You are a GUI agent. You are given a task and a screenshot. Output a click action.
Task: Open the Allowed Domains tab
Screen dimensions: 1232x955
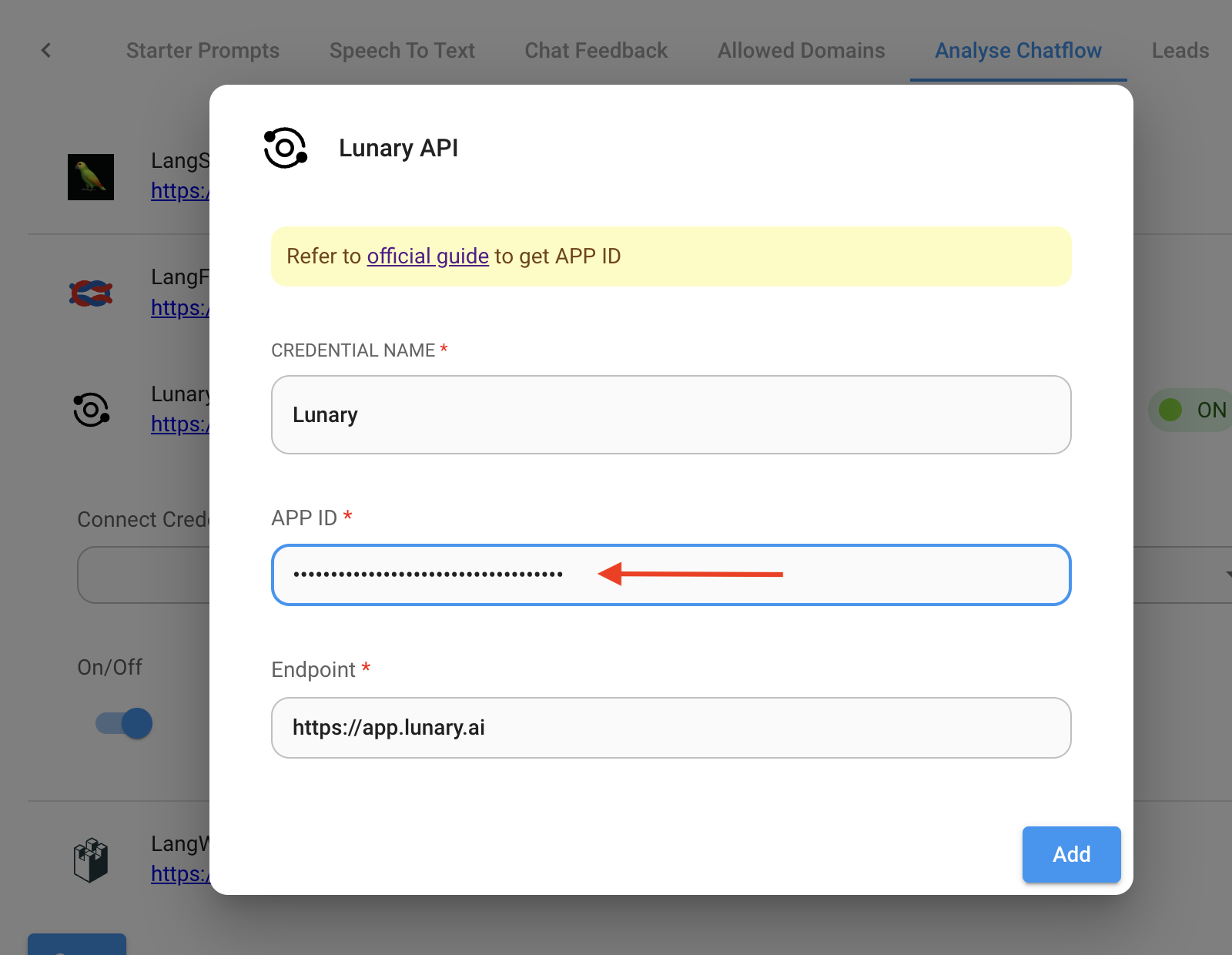pyautogui.click(x=801, y=51)
